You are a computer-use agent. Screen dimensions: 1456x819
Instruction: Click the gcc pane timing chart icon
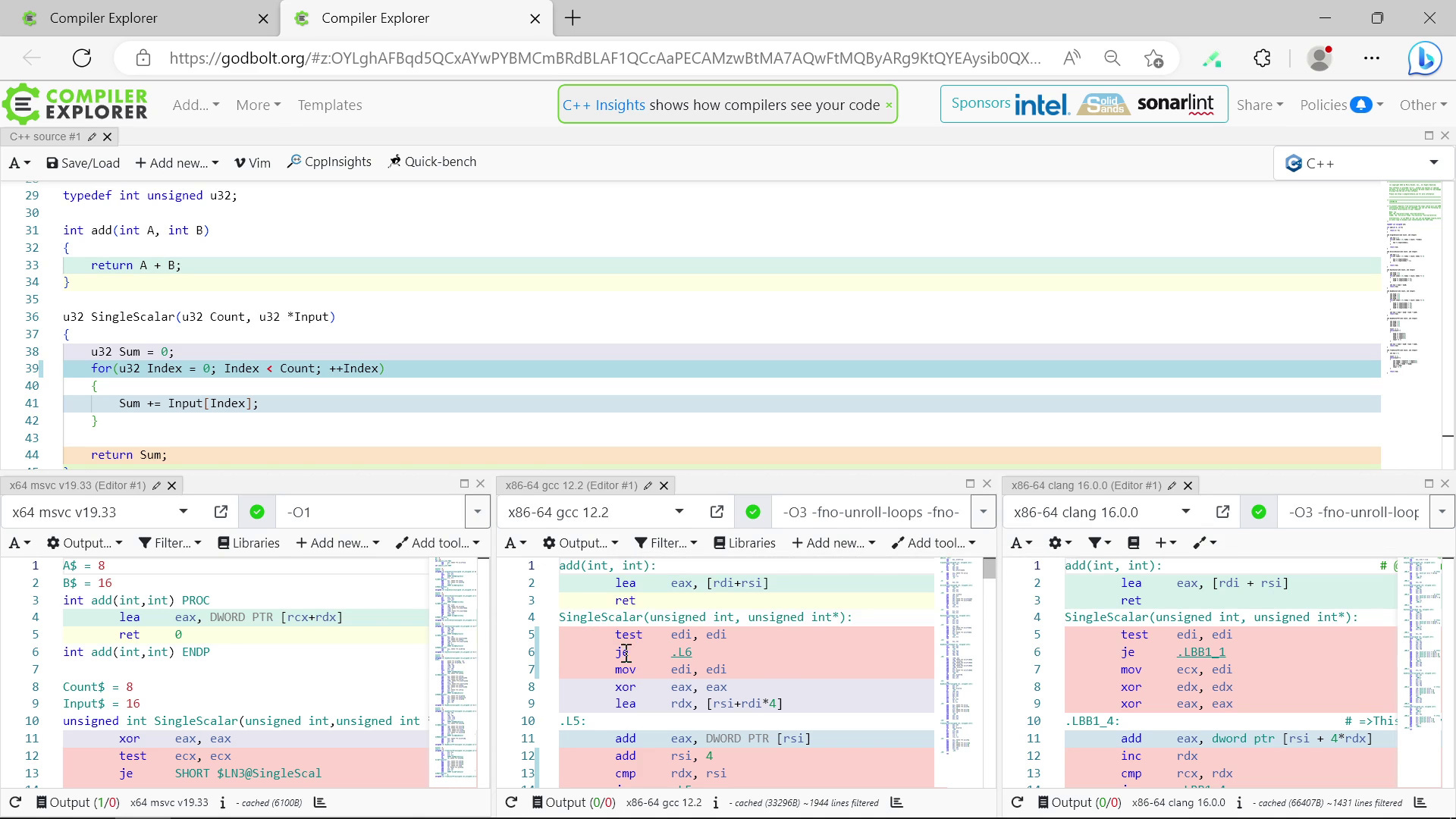[x=896, y=802]
